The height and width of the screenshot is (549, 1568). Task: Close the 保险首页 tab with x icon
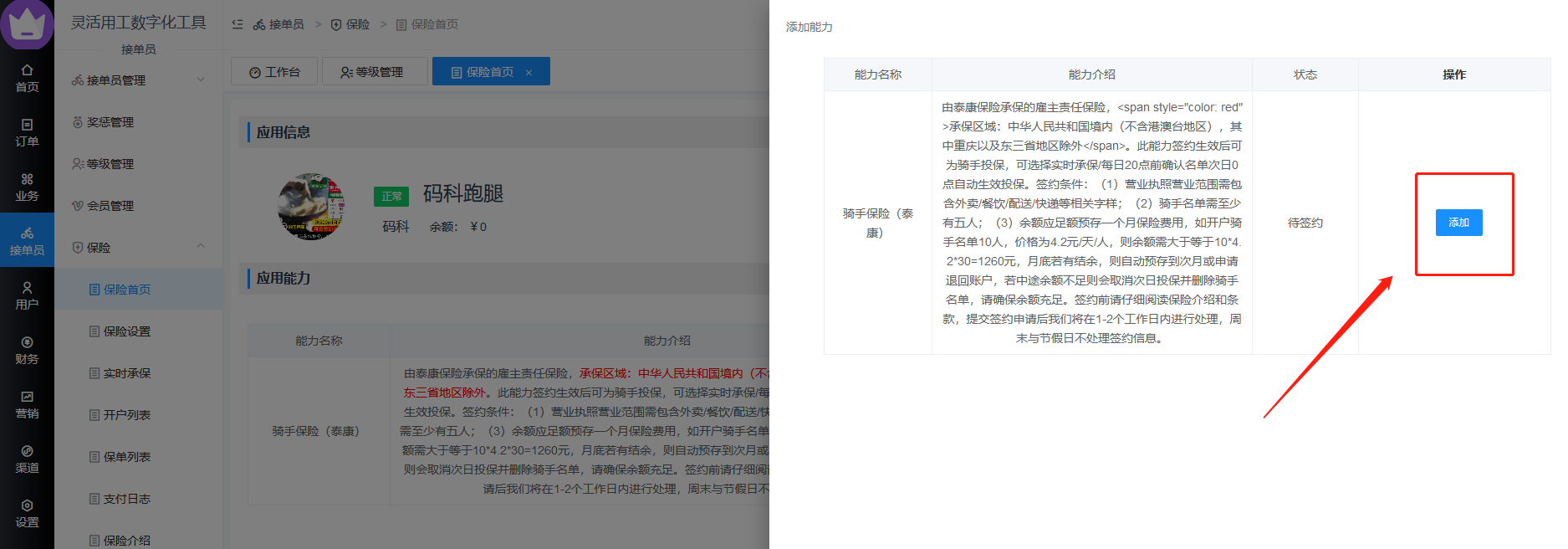click(x=529, y=73)
